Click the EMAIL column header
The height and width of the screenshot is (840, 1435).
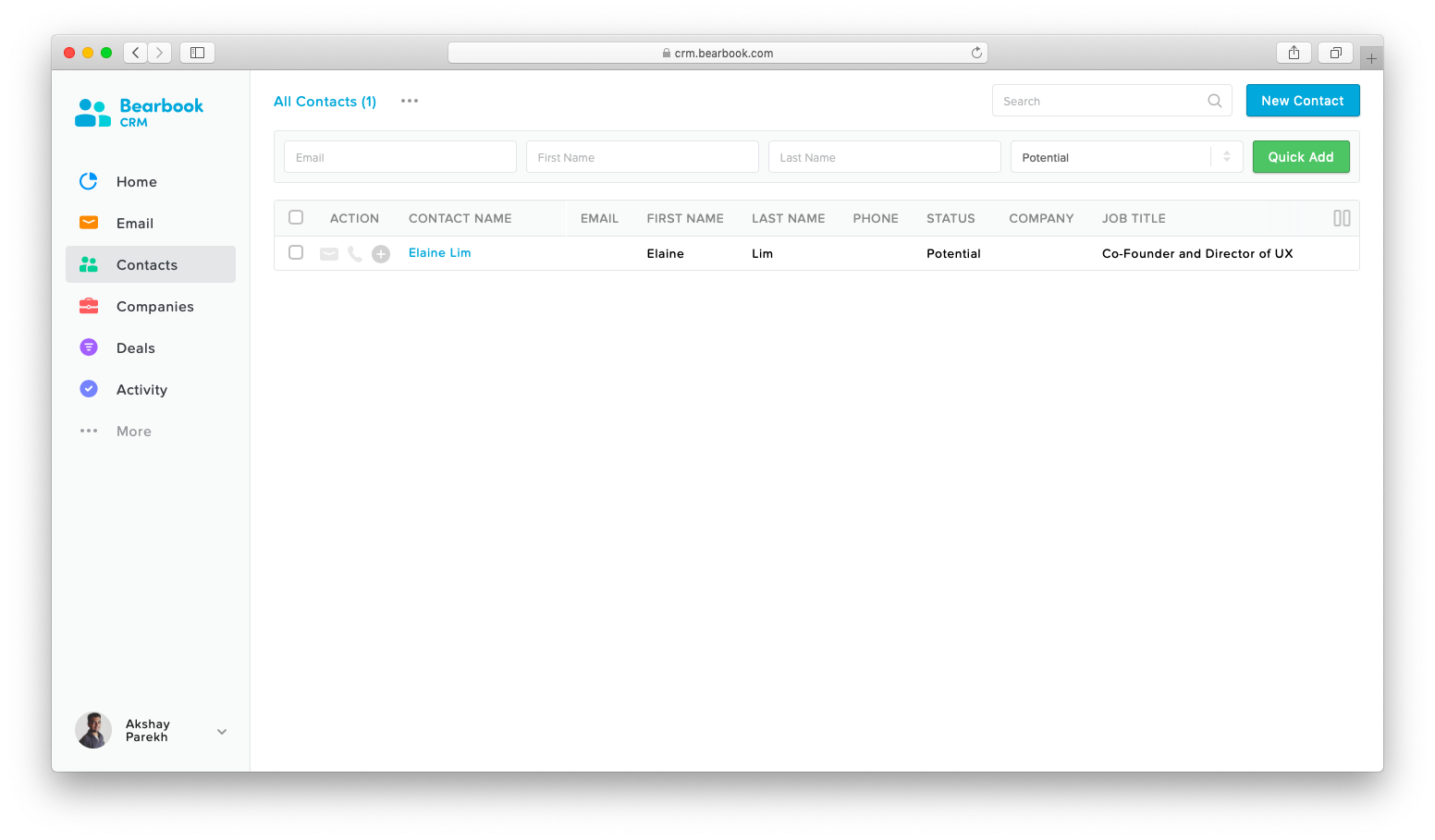pyautogui.click(x=599, y=218)
